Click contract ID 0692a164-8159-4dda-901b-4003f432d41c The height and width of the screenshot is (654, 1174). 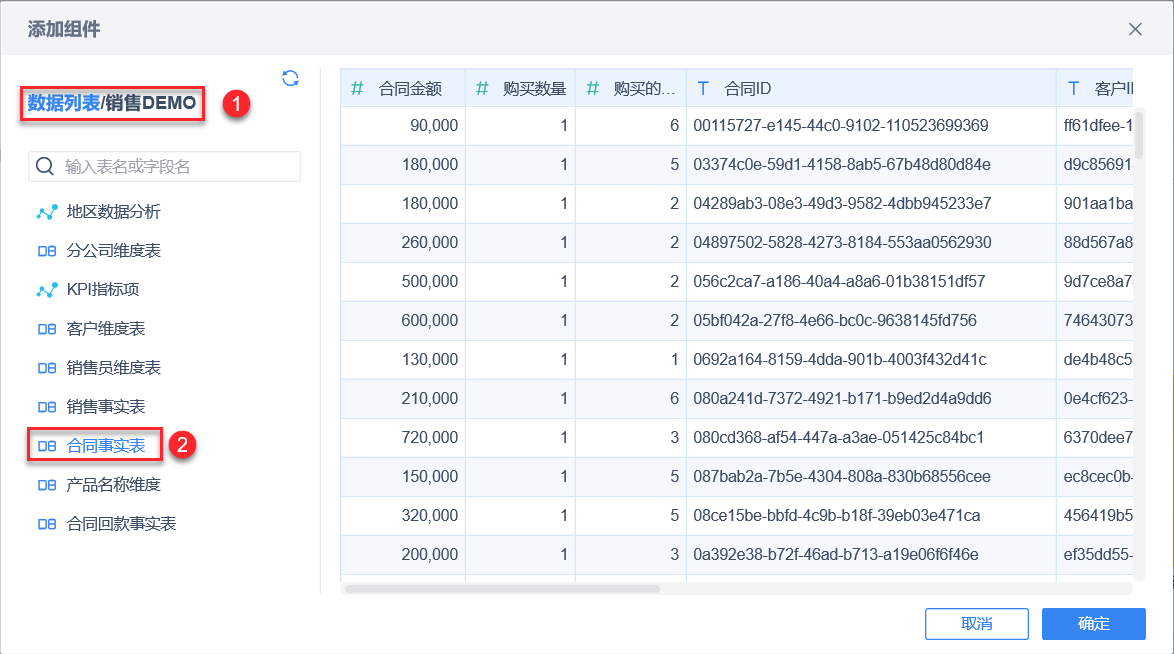(840, 359)
